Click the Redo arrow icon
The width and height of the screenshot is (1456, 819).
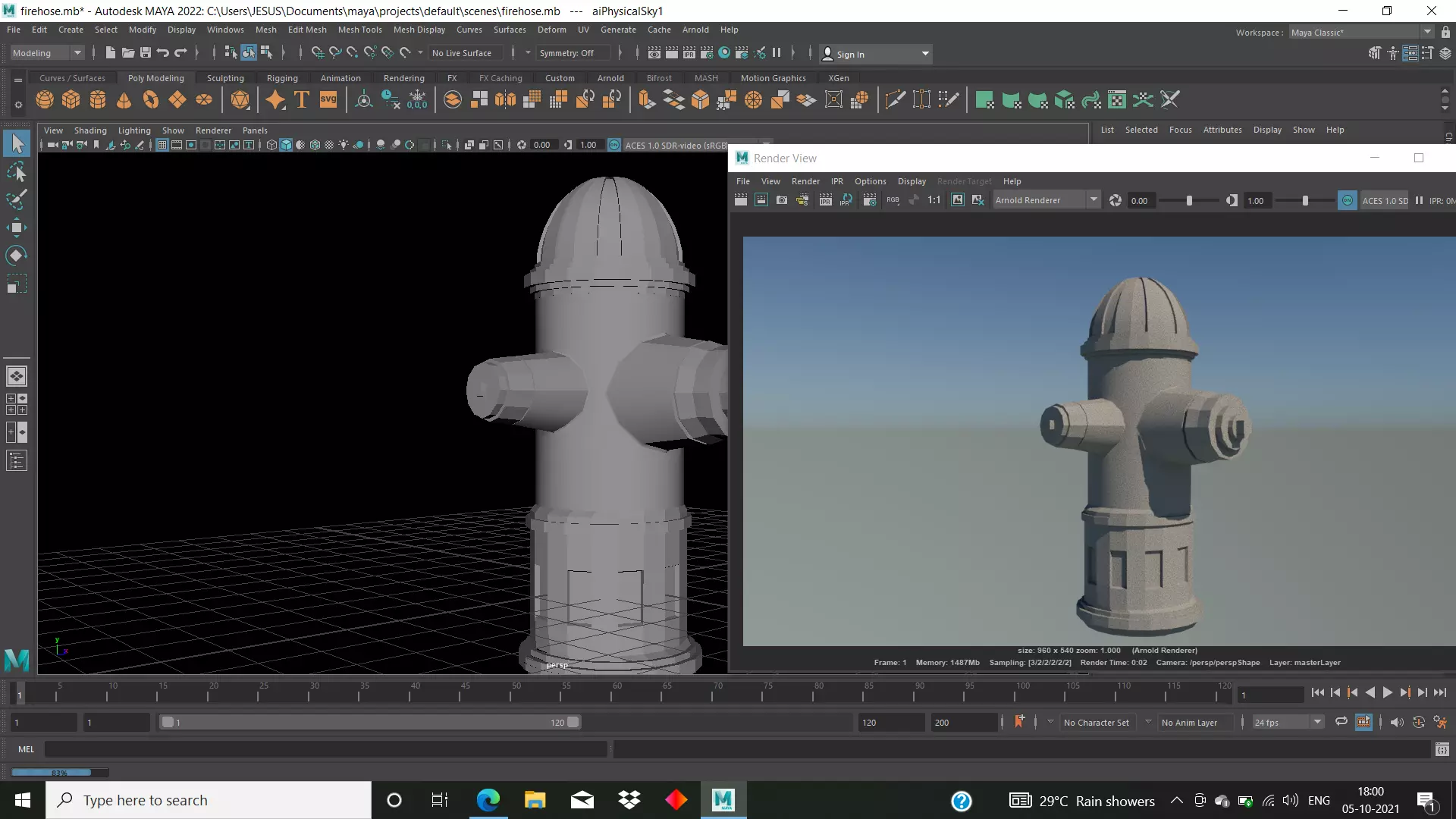[180, 53]
